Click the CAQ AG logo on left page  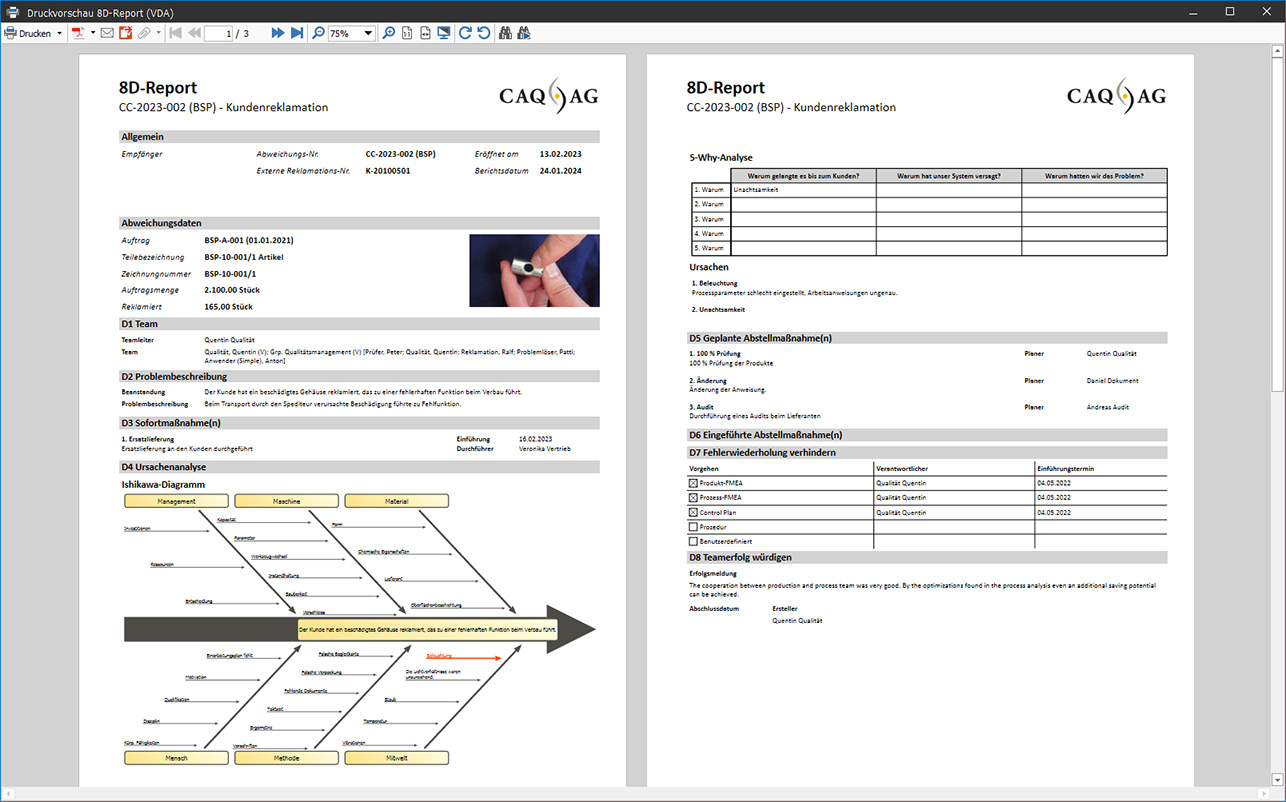point(548,96)
